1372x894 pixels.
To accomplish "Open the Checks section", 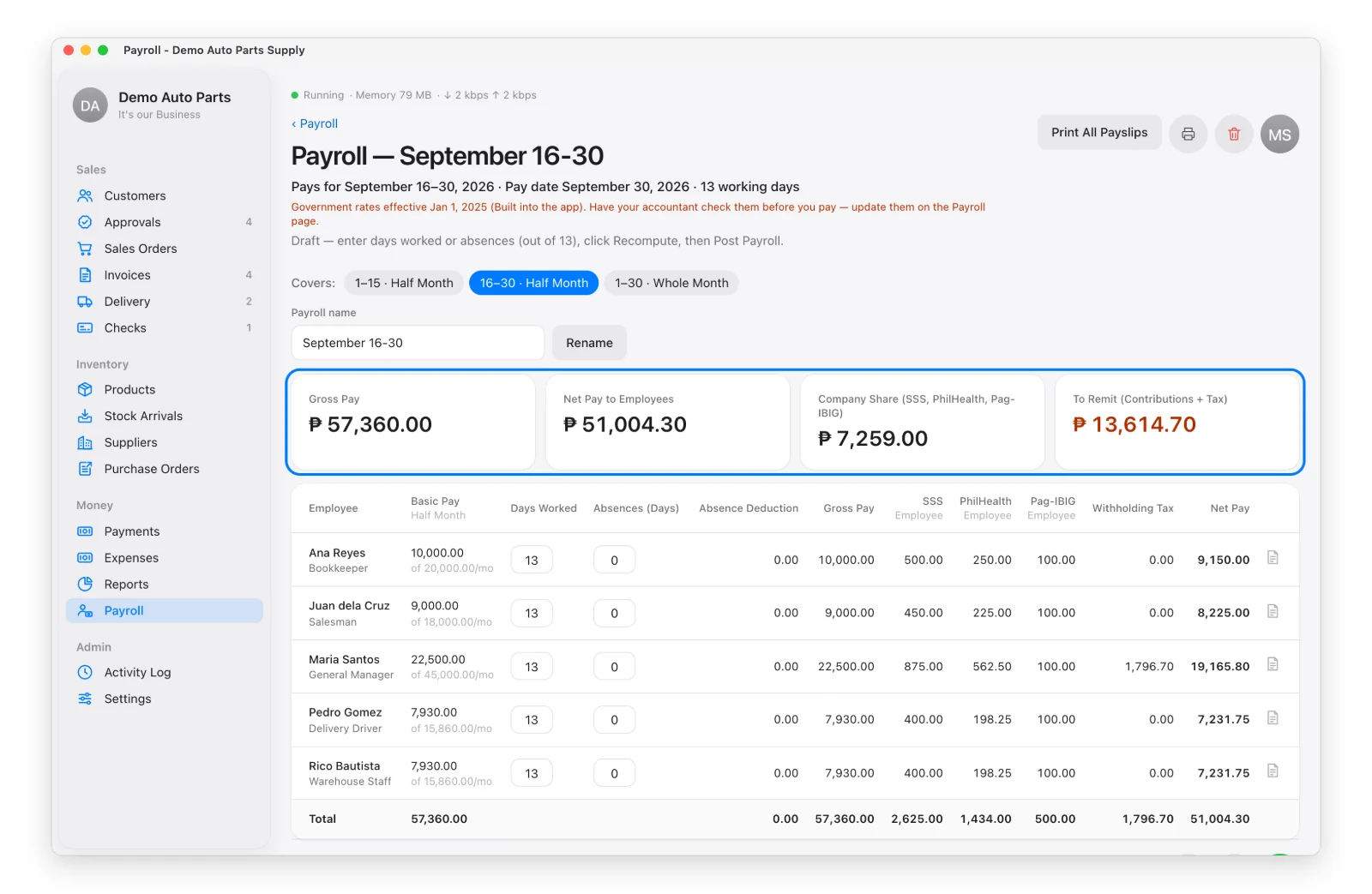I will click(x=164, y=328).
